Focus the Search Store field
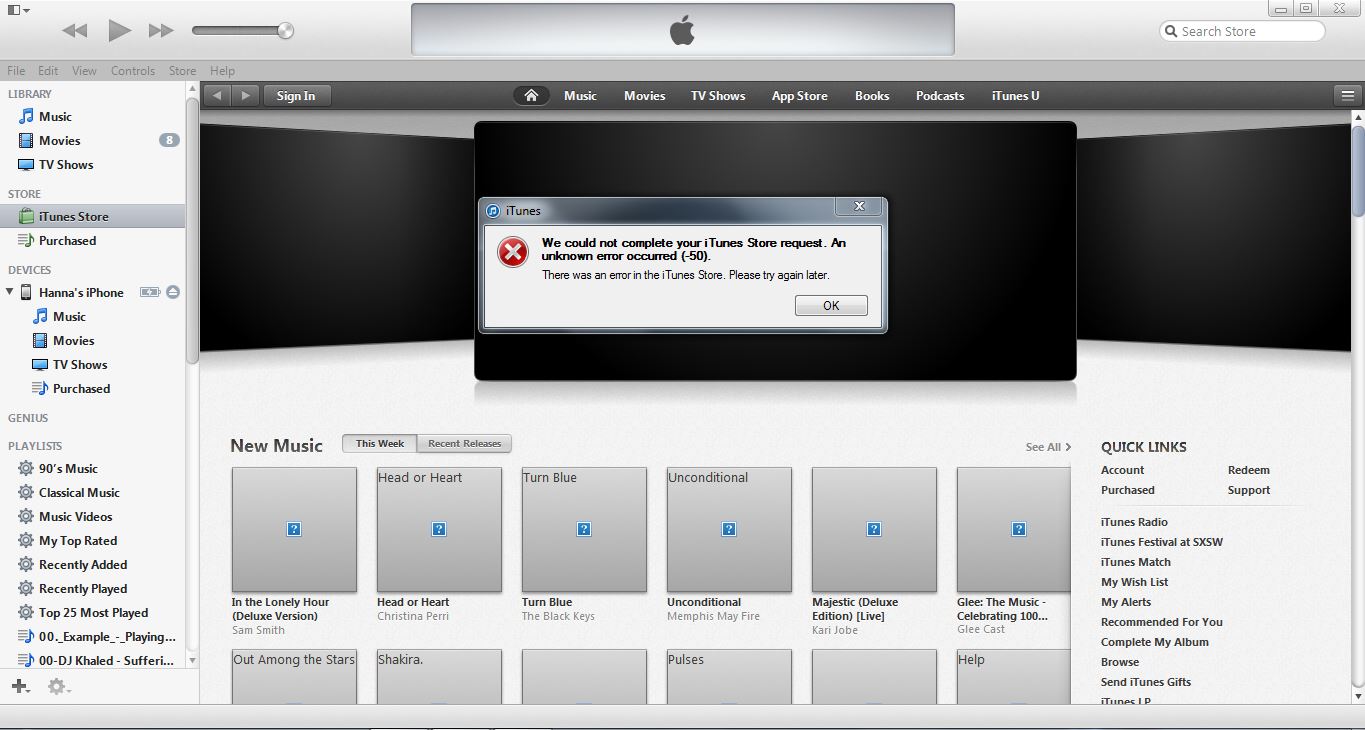Viewport: 1365px width, 730px height. pos(1242,31)
